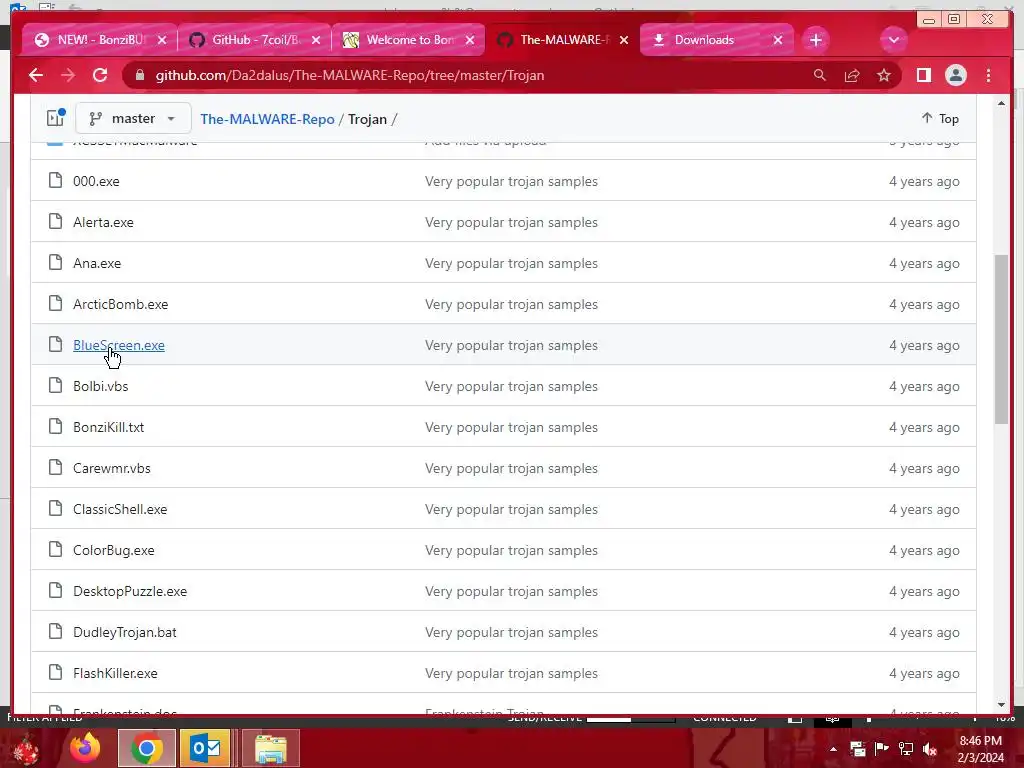Open ClassicShell.exe file
The height and width of the screenshot is (768, 1024).
click(120, 509)
